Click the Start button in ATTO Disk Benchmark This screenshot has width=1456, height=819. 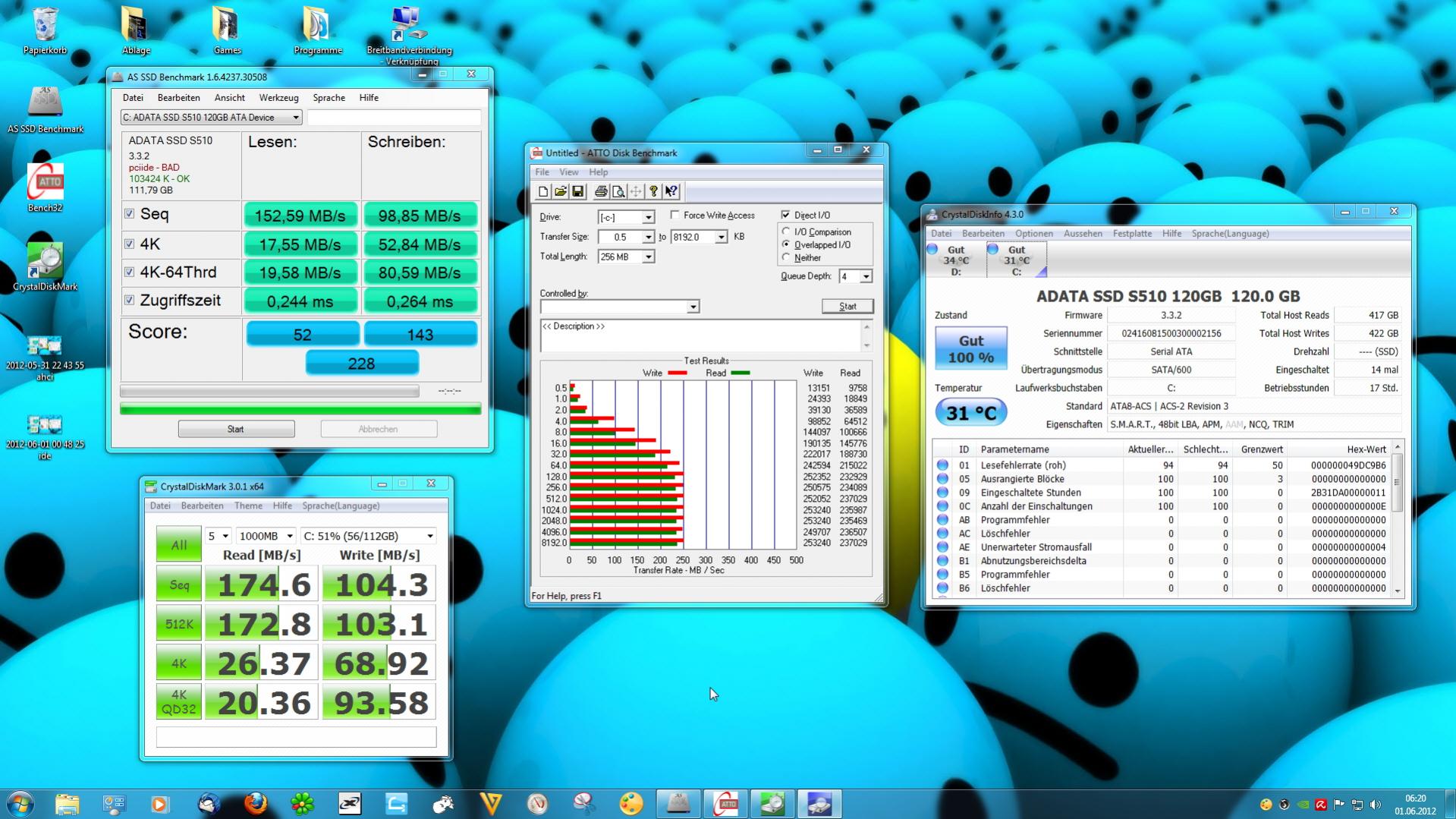847,307
